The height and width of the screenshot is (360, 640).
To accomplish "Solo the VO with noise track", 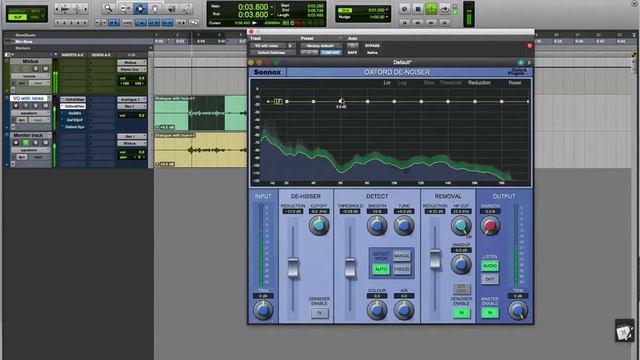I will pyautogui.click(x=36, y=106).
